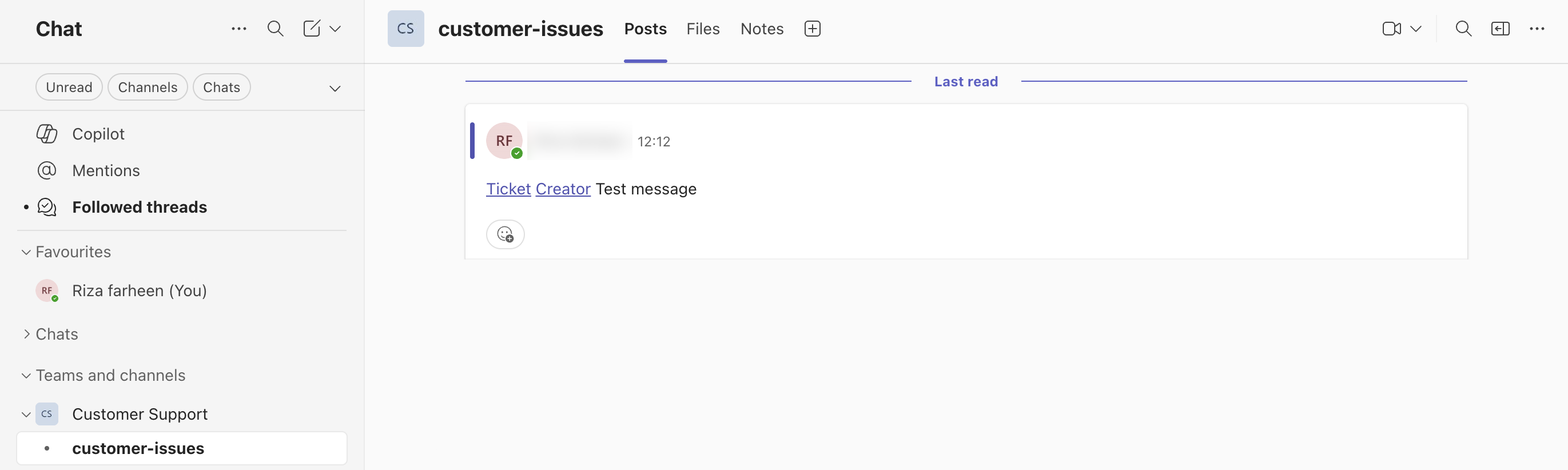
Task: Open the channel search icon
Action: point(1464,28)
